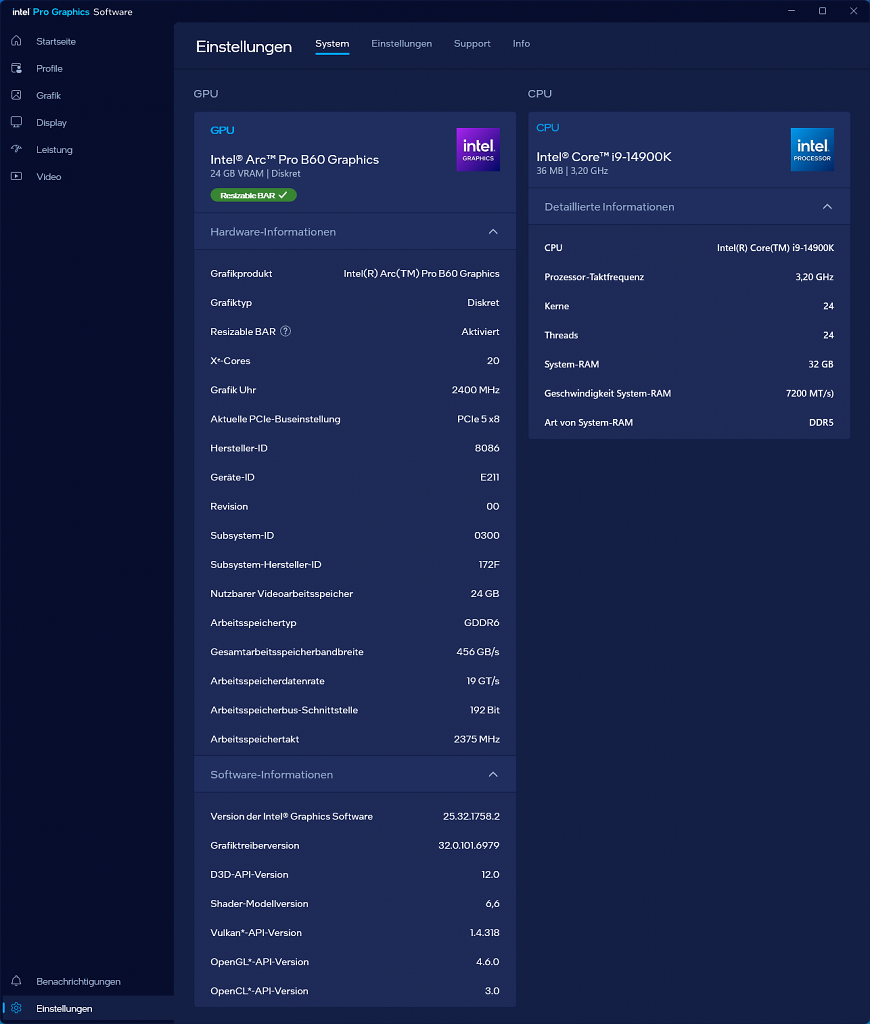Click the memory bandwidth value 456 GB/s

click(x=478, y=652)
